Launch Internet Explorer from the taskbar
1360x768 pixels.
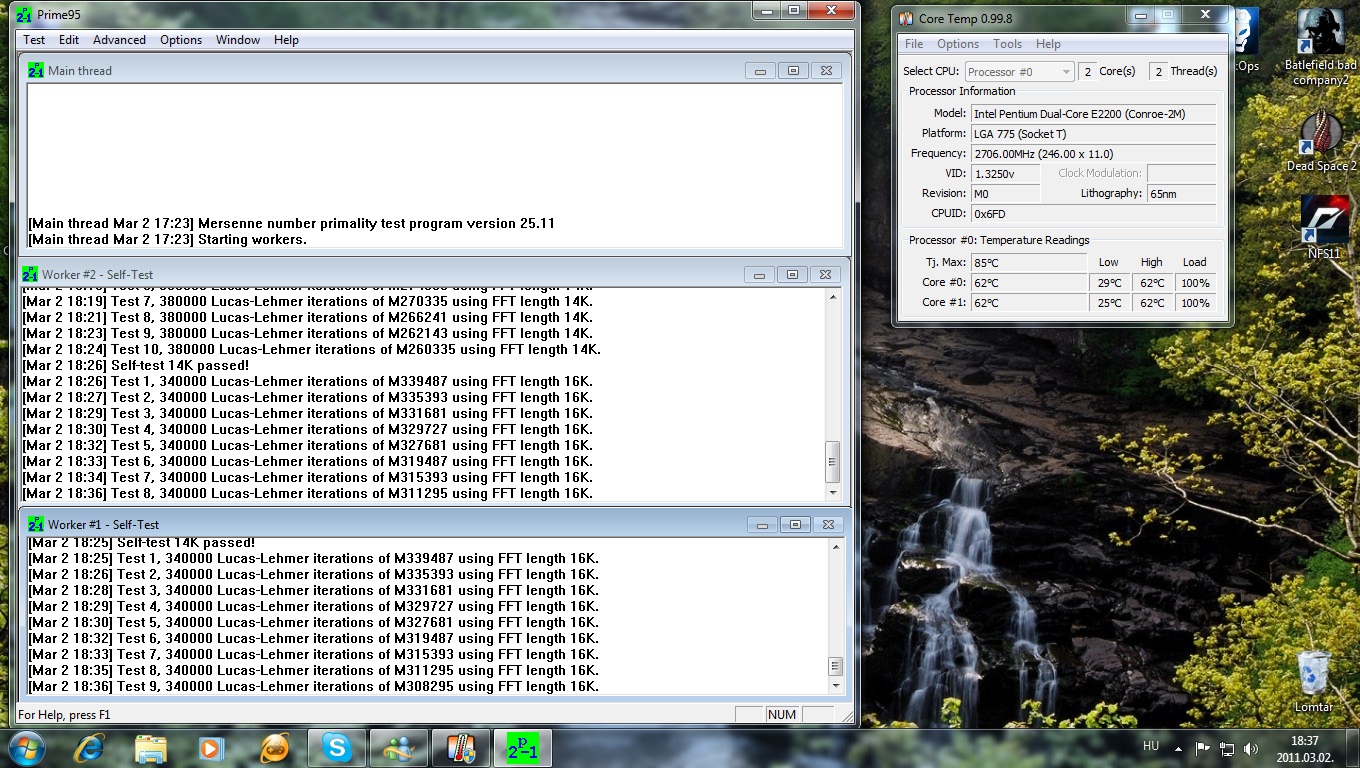91,748
